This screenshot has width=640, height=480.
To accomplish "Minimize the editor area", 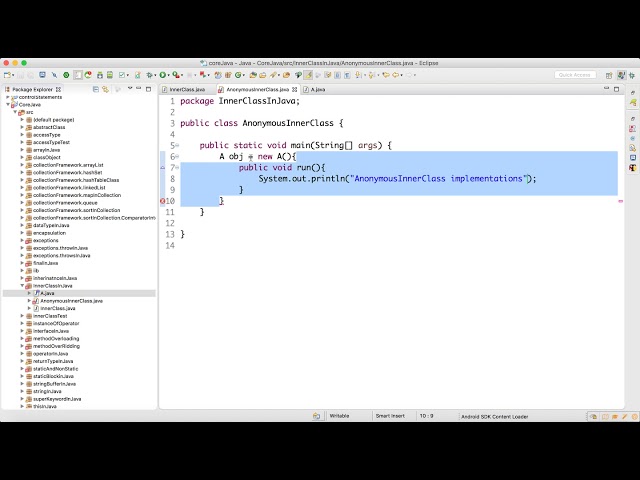I will pos(606,88).
